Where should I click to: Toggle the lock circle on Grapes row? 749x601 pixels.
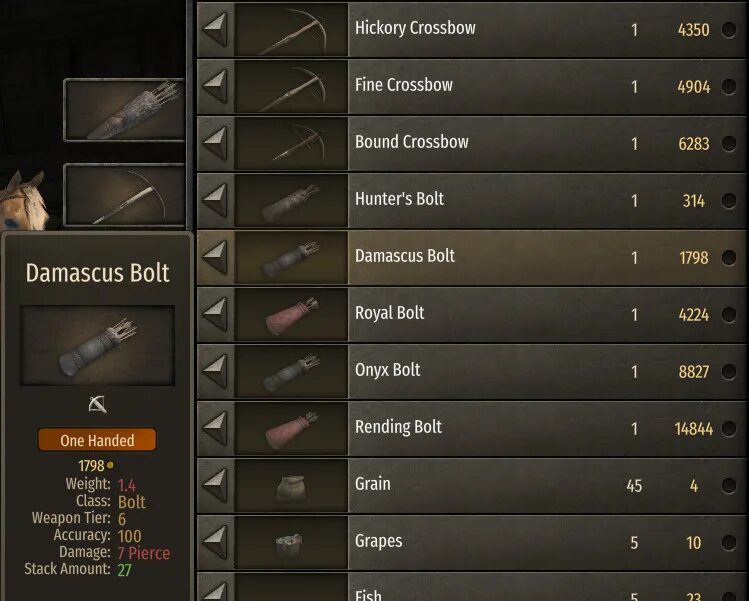click(728, 543)
